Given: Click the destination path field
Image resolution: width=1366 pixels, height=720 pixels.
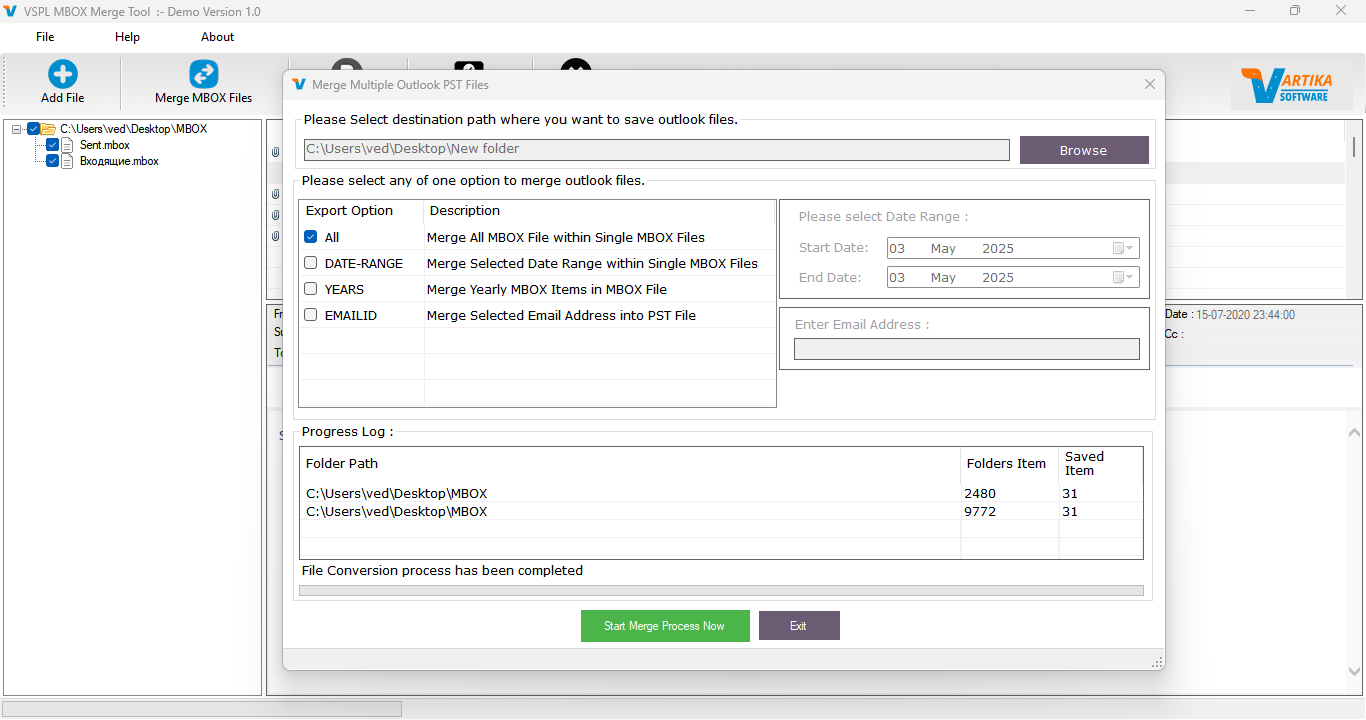Looking at the screenshot, I should pos(656,149).
